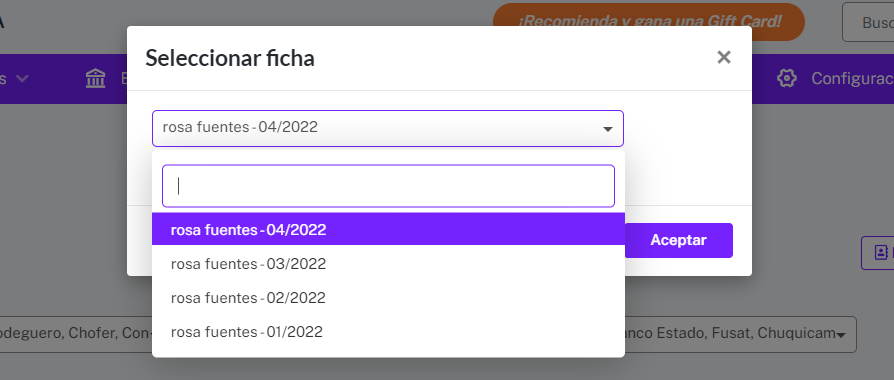Open the Bodeguero, Chofer filter dropdown
The height and width of the screenshot is (380, 894).
pos(76,334)
